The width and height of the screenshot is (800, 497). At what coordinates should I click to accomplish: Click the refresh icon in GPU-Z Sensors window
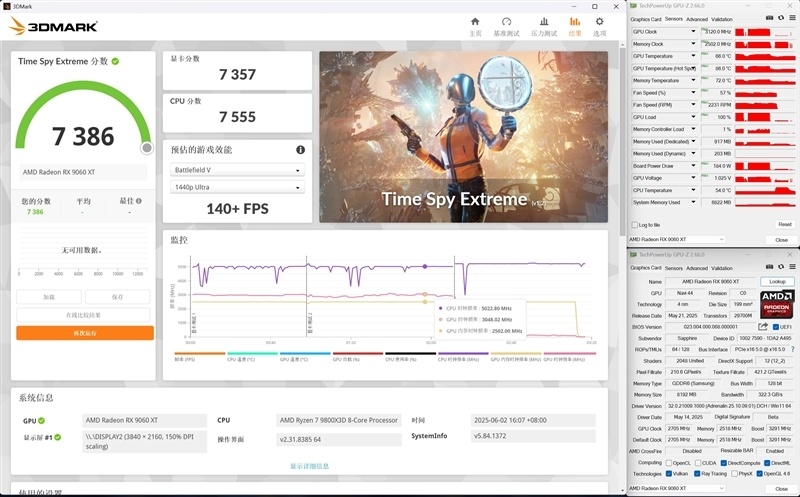781,18
